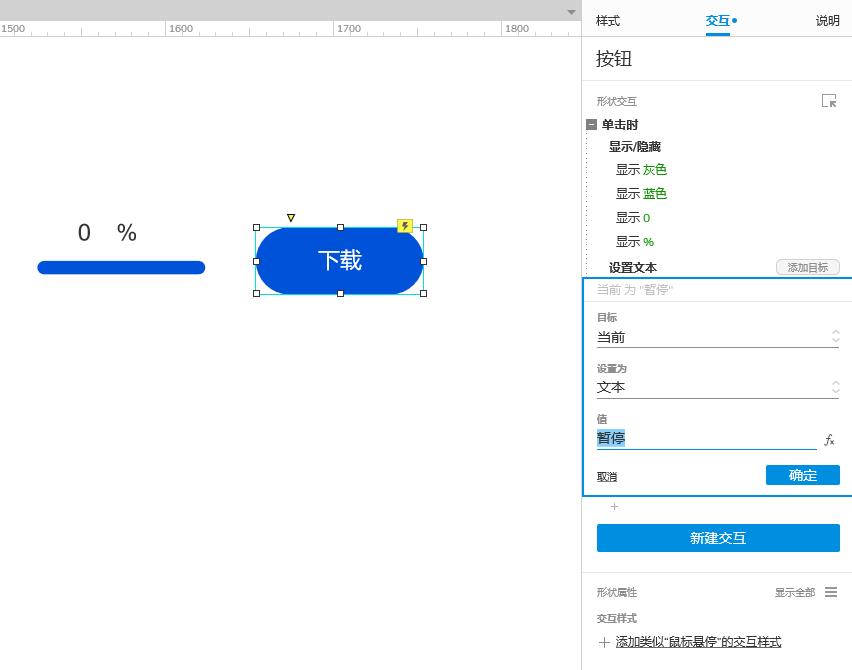Select the blue 下载 button on canvas

coord(340,261)
